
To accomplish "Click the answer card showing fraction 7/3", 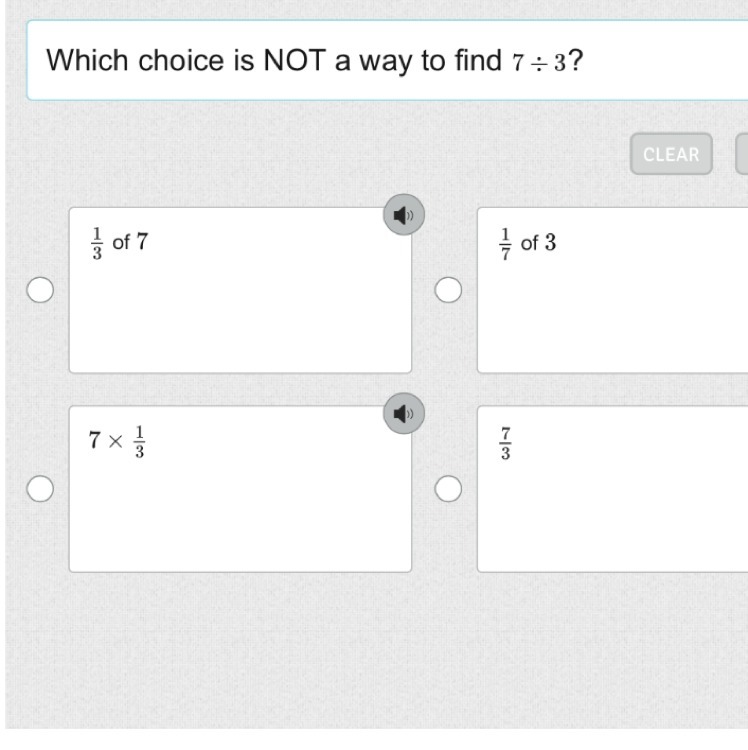I will [x=612, y=498].
